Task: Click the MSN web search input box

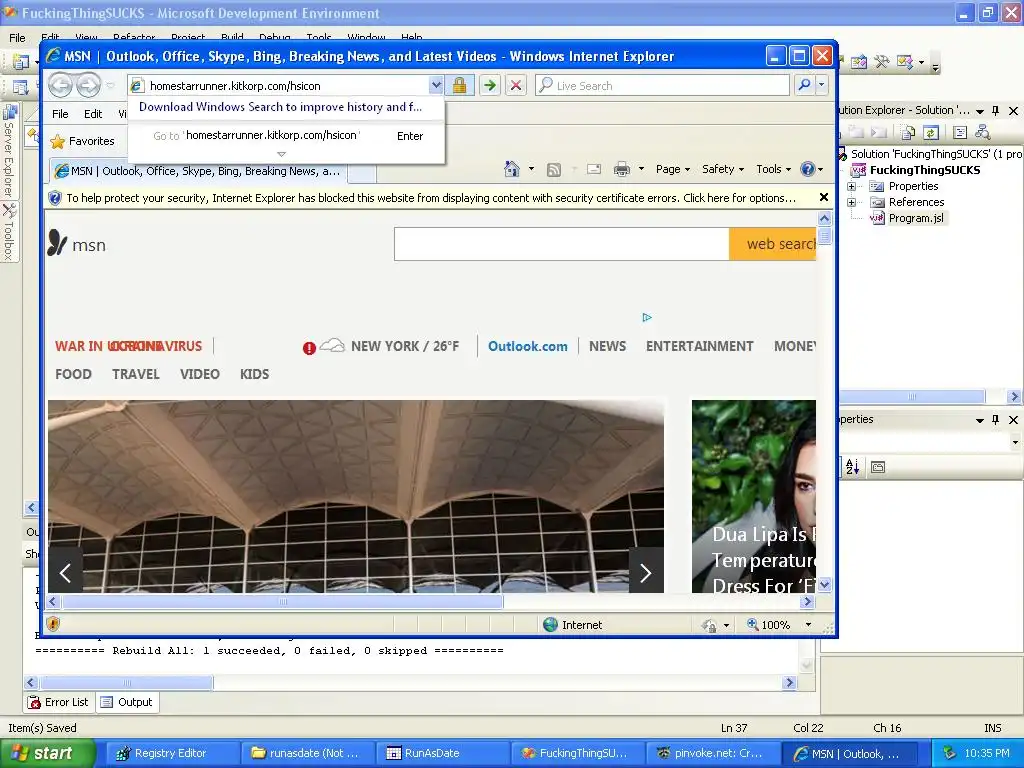Action: tap(562, 244)
